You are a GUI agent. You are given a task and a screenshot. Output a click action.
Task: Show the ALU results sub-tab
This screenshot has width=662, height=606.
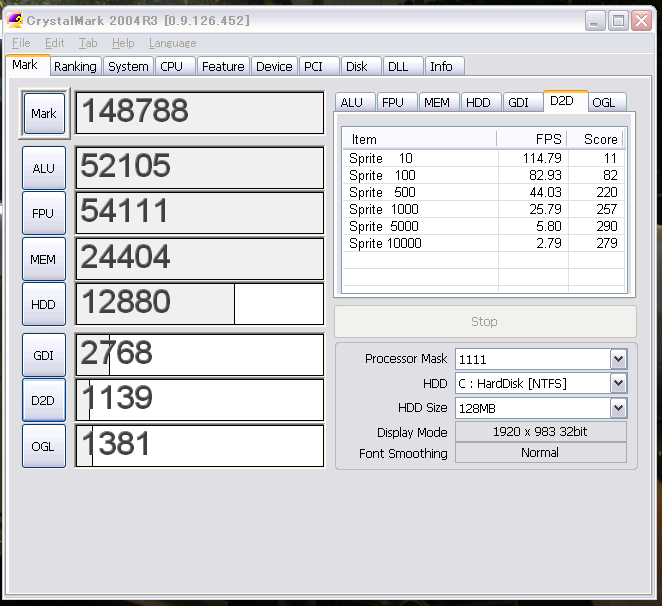355,102
